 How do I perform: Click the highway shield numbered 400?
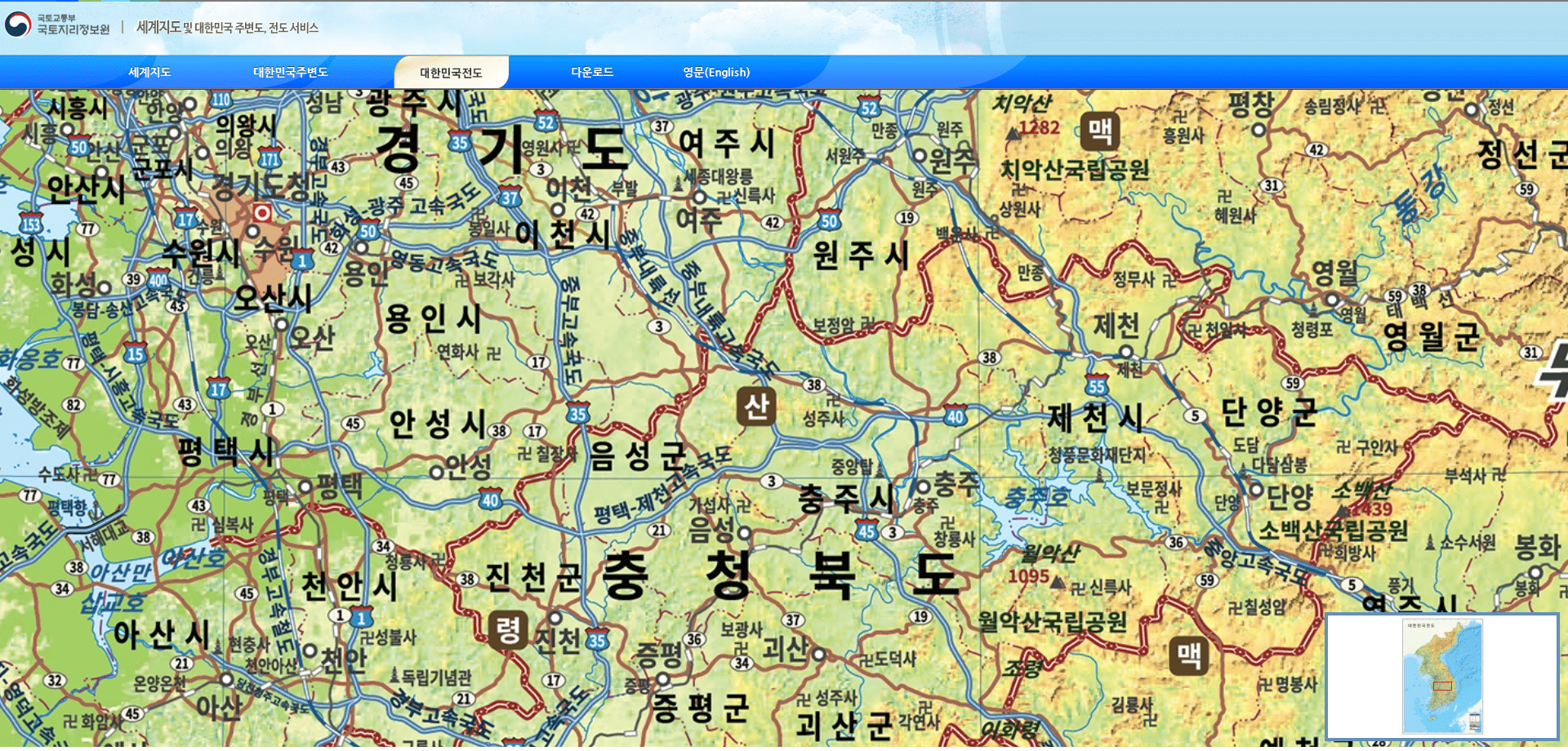[158, 278]
